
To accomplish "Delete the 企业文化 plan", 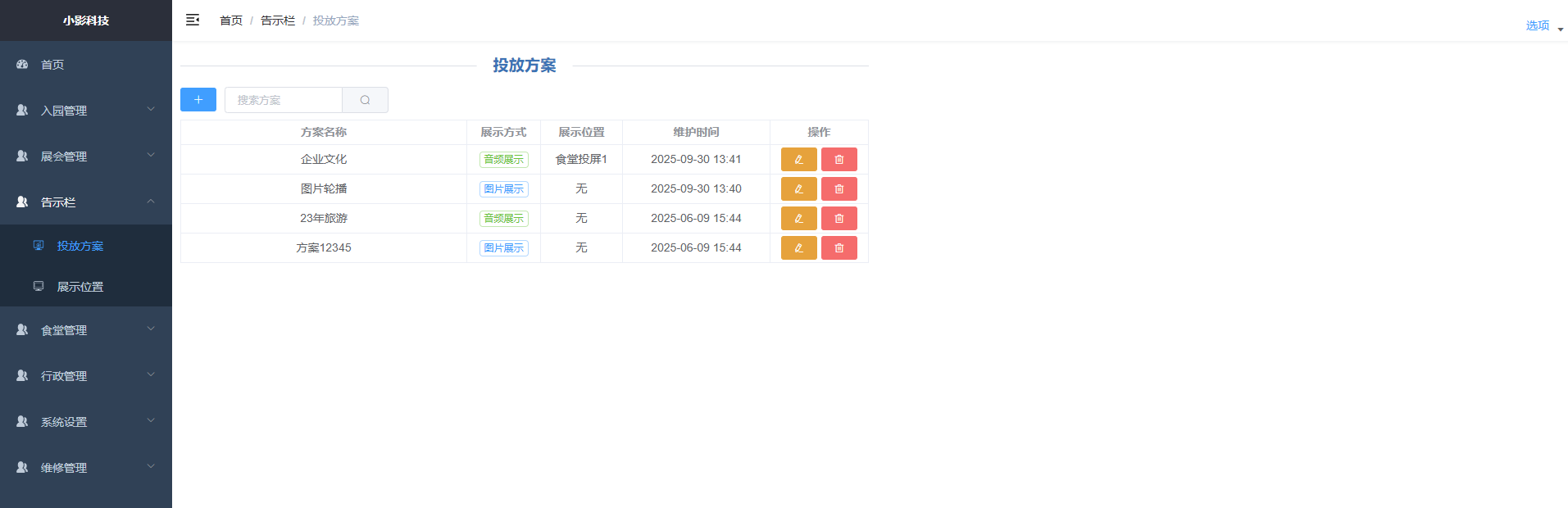I will [x=839, y=160].
